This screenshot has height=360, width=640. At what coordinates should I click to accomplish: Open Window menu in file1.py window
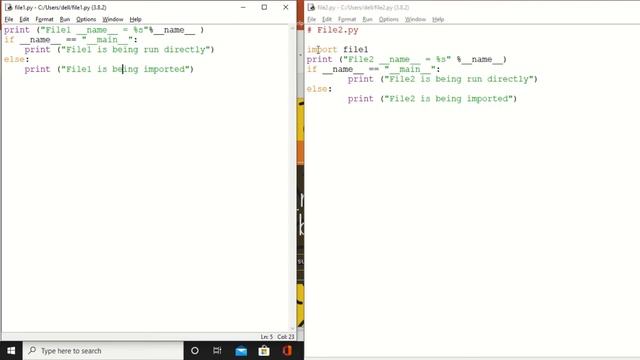(x=112, y=19)
